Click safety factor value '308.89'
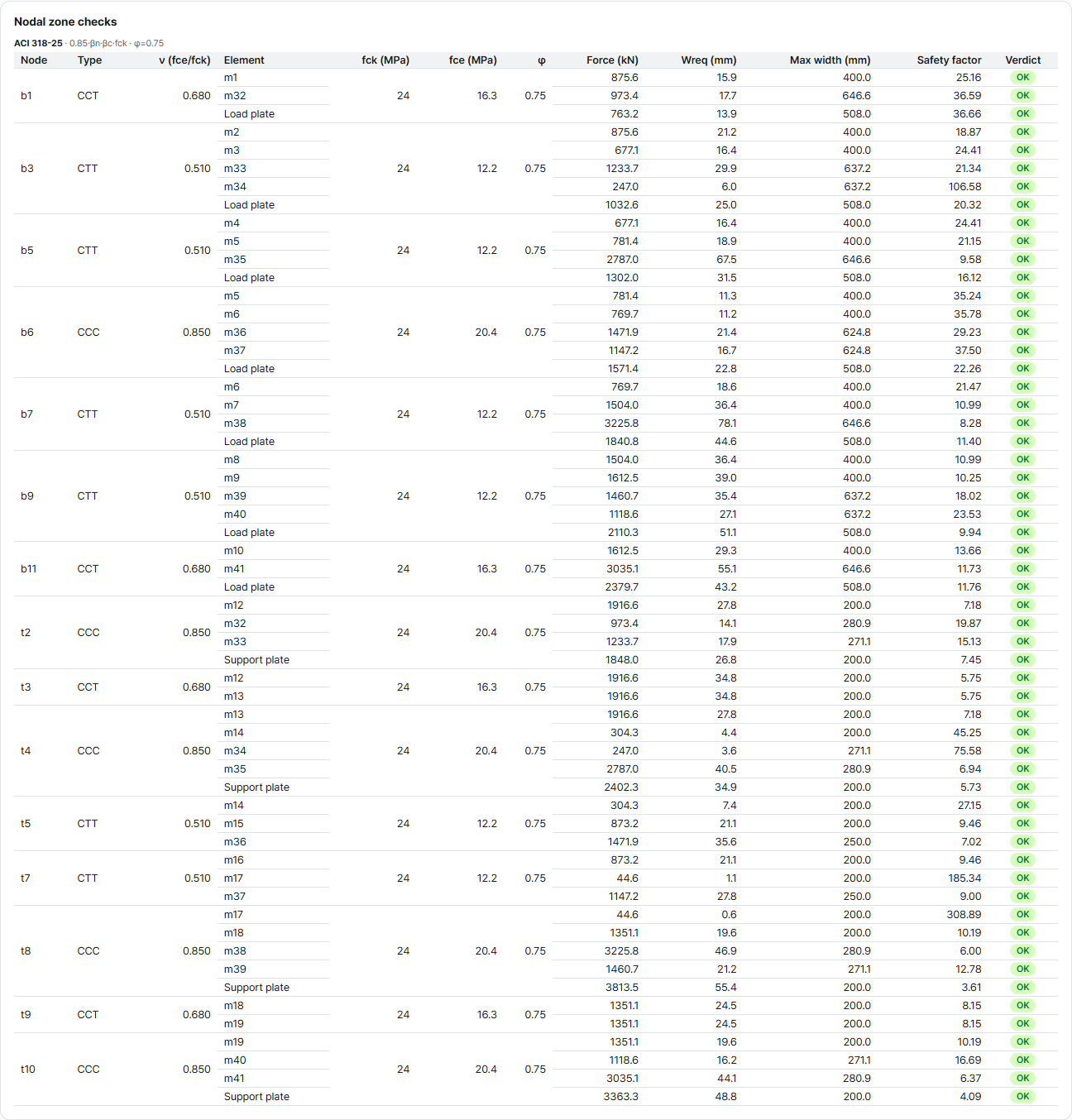 click(x=964, y=914)
